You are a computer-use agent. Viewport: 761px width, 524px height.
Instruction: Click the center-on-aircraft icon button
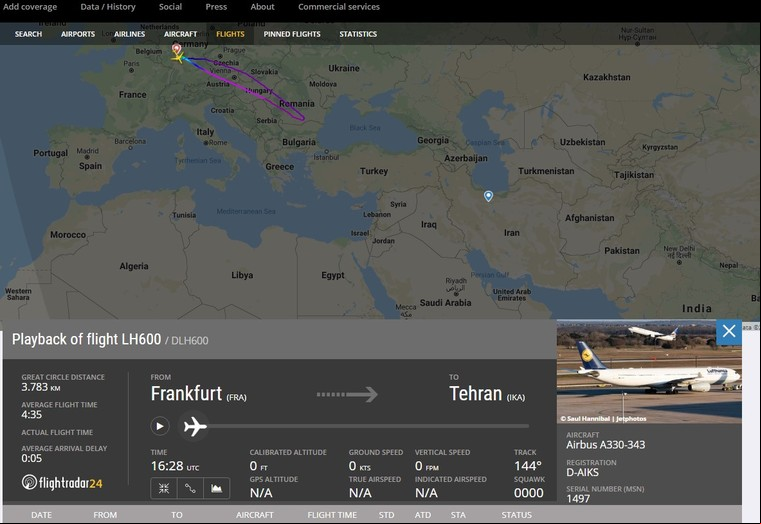(x=164, y=488)
